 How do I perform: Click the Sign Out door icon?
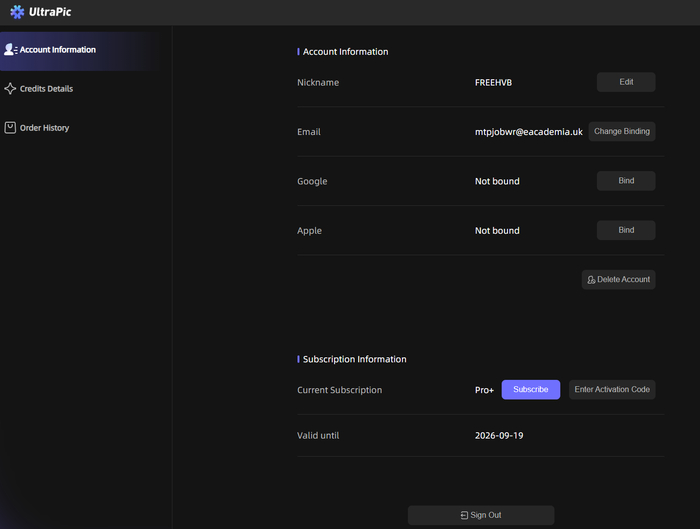[x=464, y=515]
